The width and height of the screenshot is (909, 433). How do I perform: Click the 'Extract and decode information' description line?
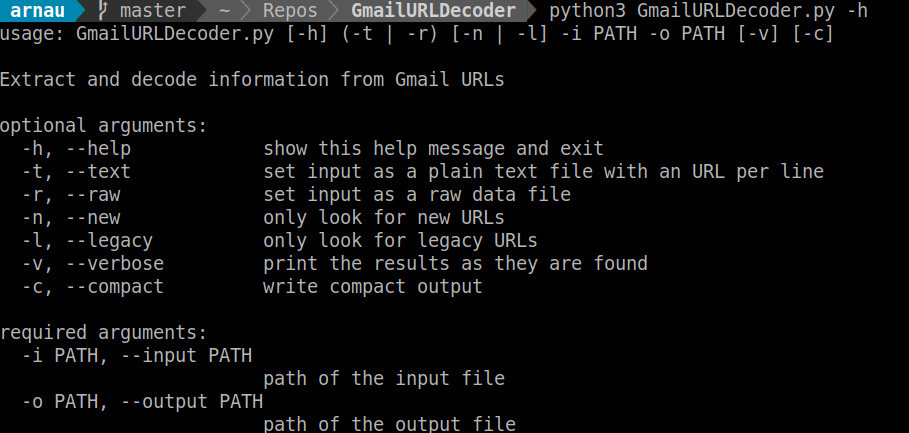(x=252, y=80)
